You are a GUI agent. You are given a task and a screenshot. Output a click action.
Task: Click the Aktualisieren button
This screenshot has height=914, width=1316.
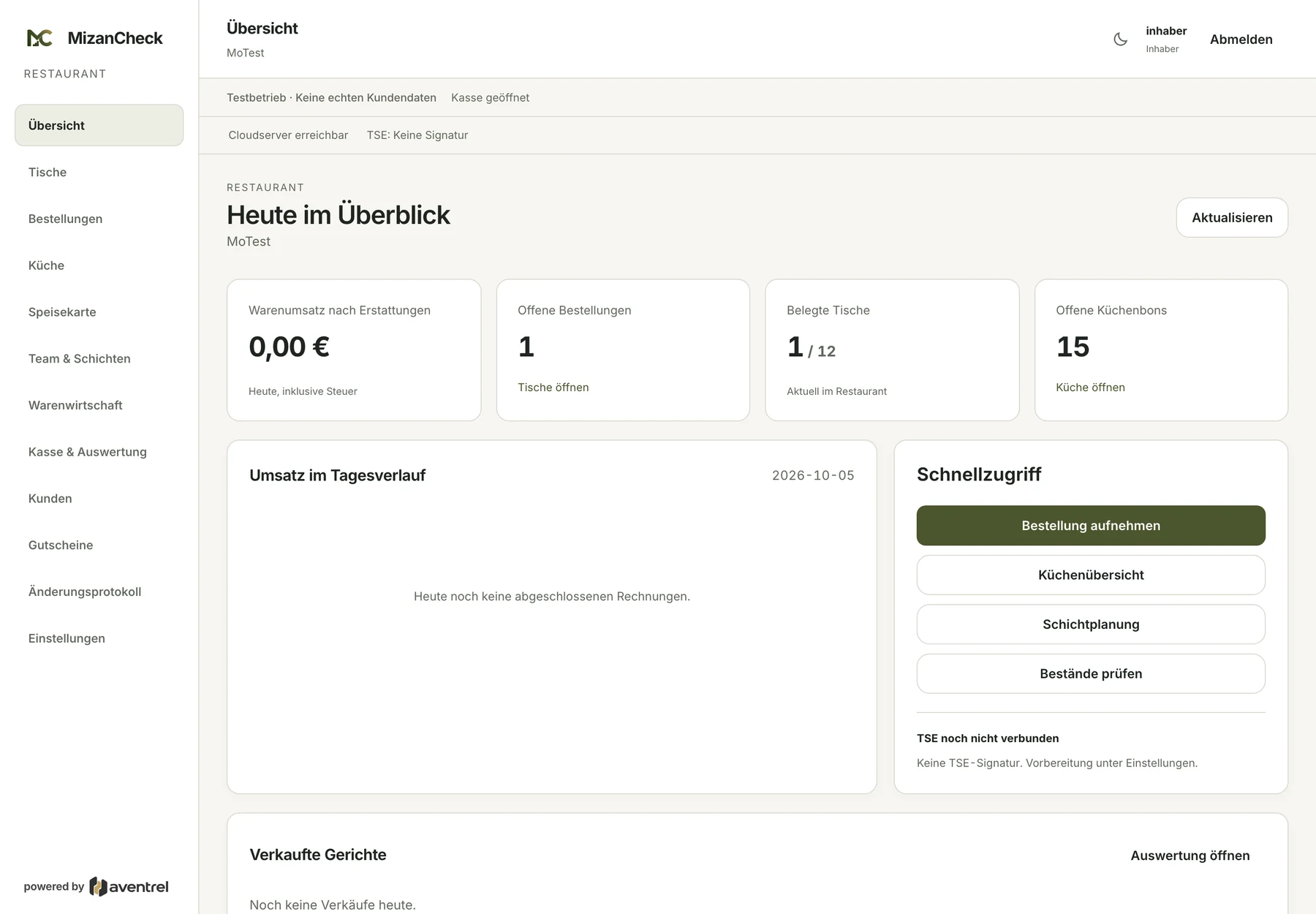pyautogui.click(x=1232, y=217)
